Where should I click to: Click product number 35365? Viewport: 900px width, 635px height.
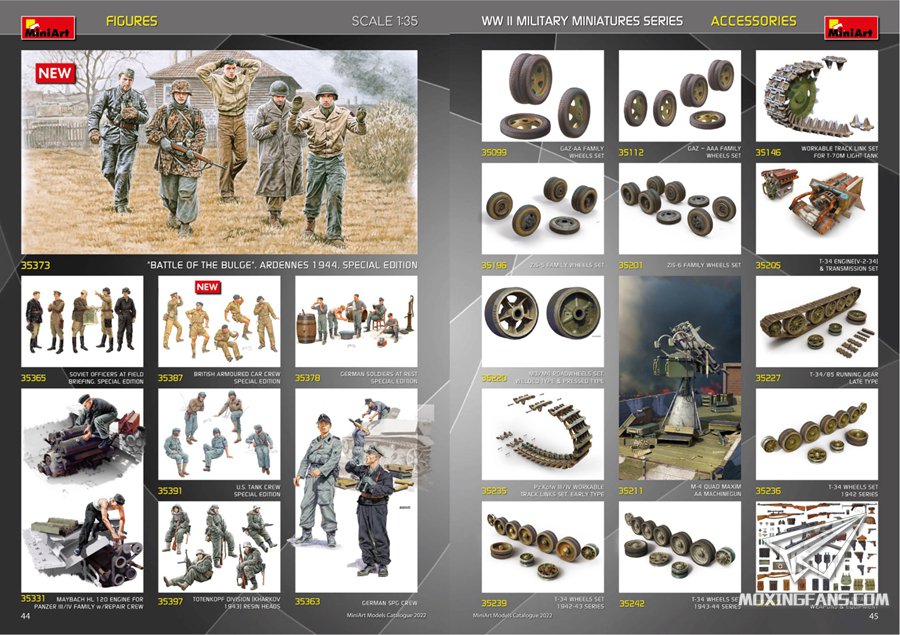(33, 378)
